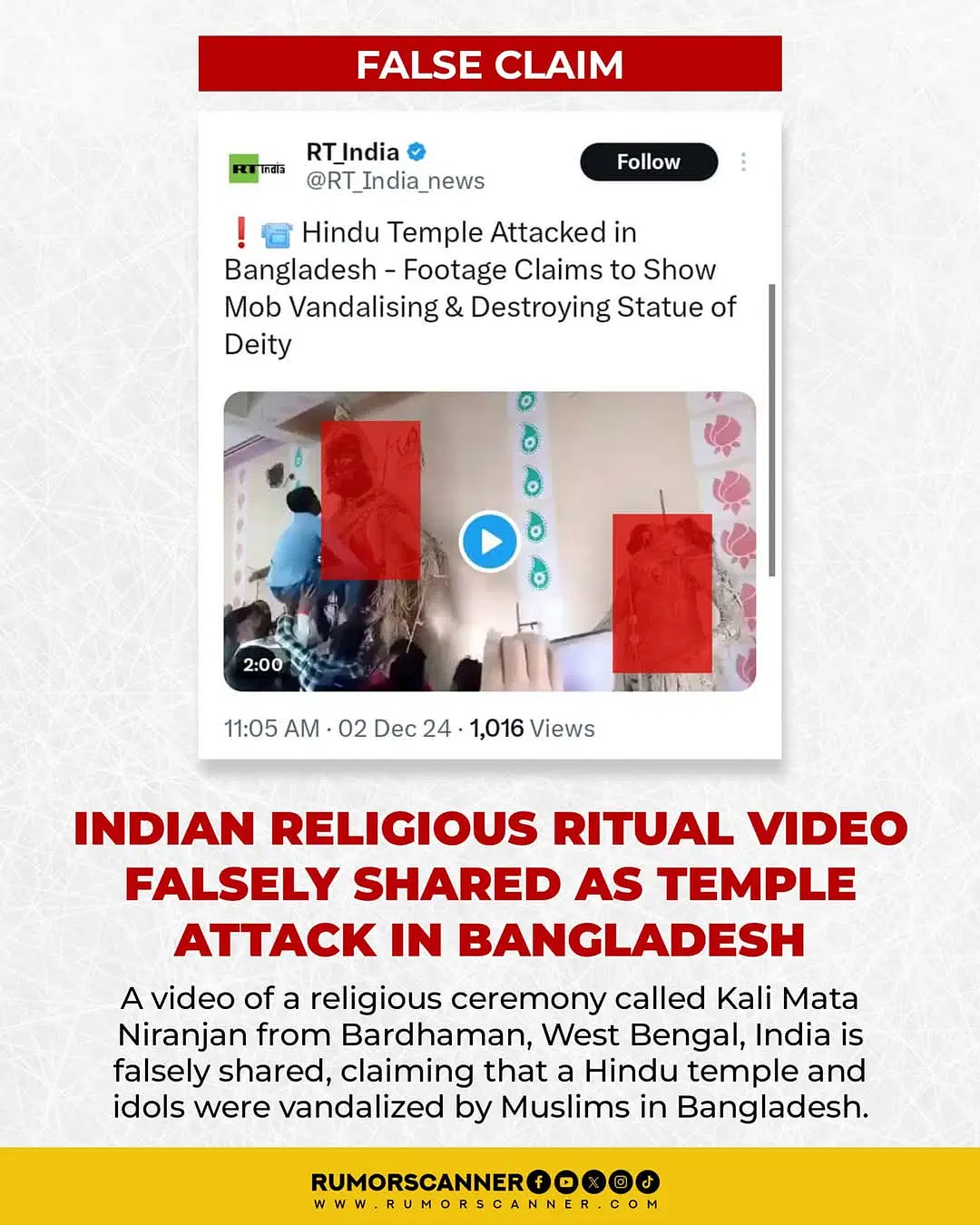Viewport: 980px width, 1225px height.
Task: Click the RT India profile avatar
Action: pyautogui.click(x=258, y=169)
